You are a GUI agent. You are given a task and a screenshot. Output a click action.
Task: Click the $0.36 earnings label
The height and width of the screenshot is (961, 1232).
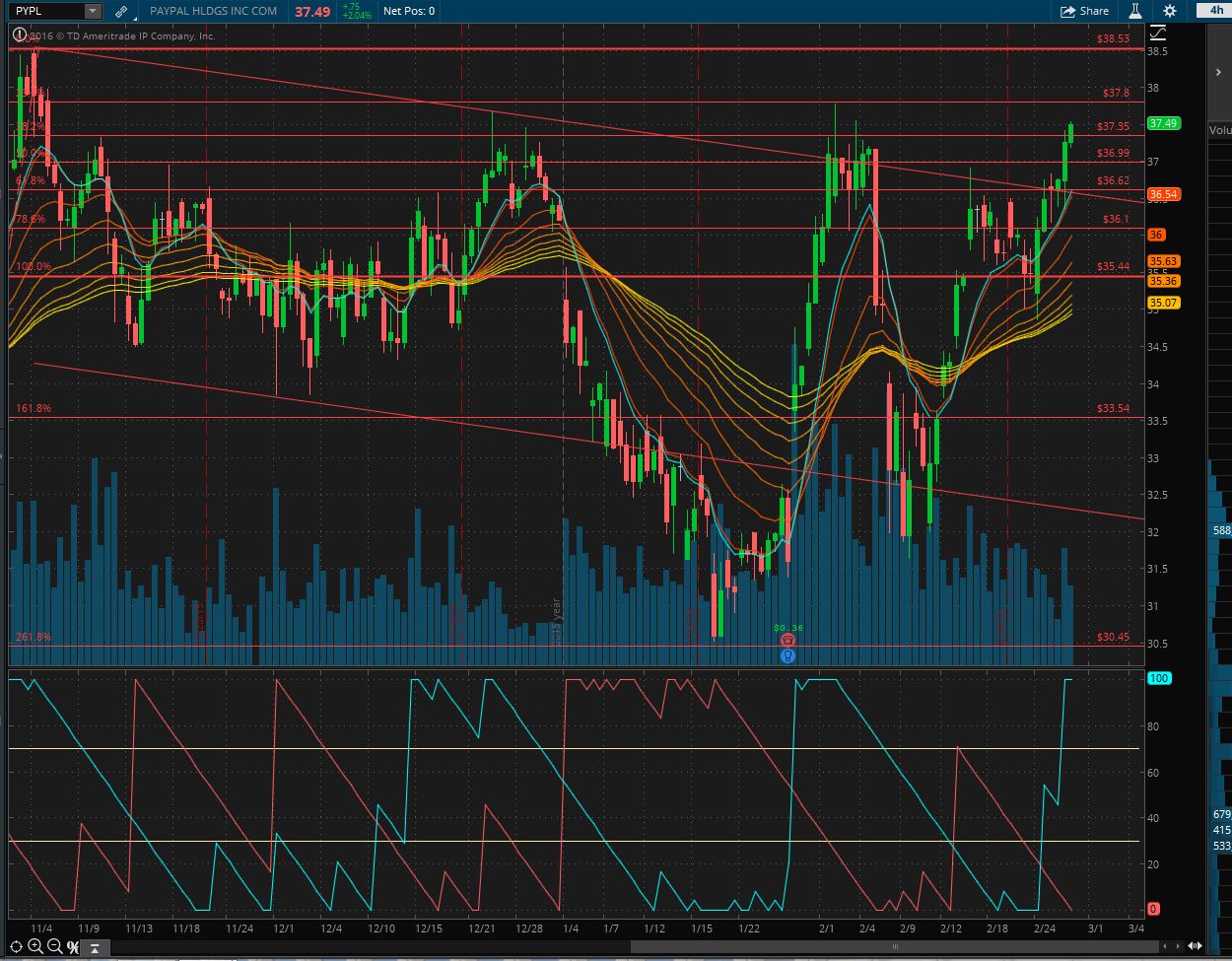click(x=788, y=627)
